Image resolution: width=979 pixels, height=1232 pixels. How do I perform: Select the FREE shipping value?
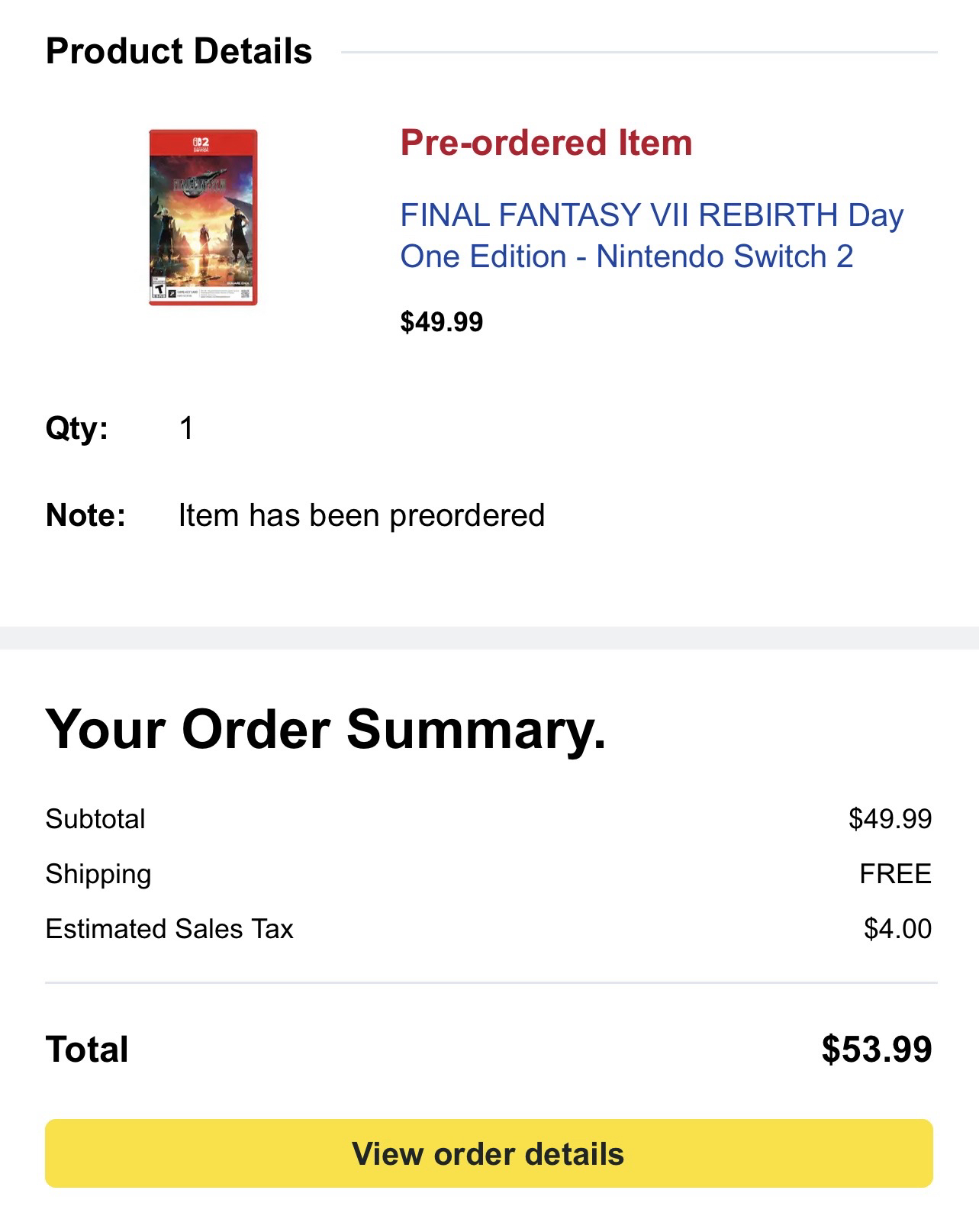pos(895,874)
